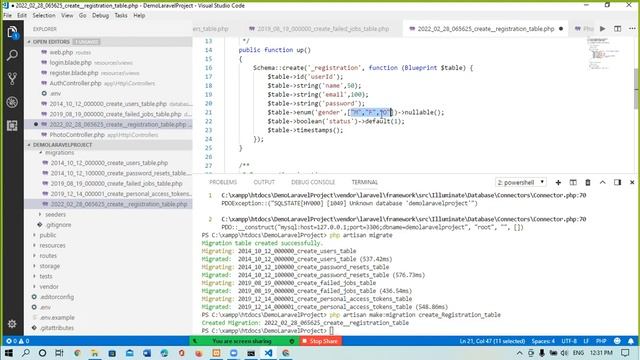Open the Manage settings gear
Screen dimensions: 640x360
click(x=12, y=324)
